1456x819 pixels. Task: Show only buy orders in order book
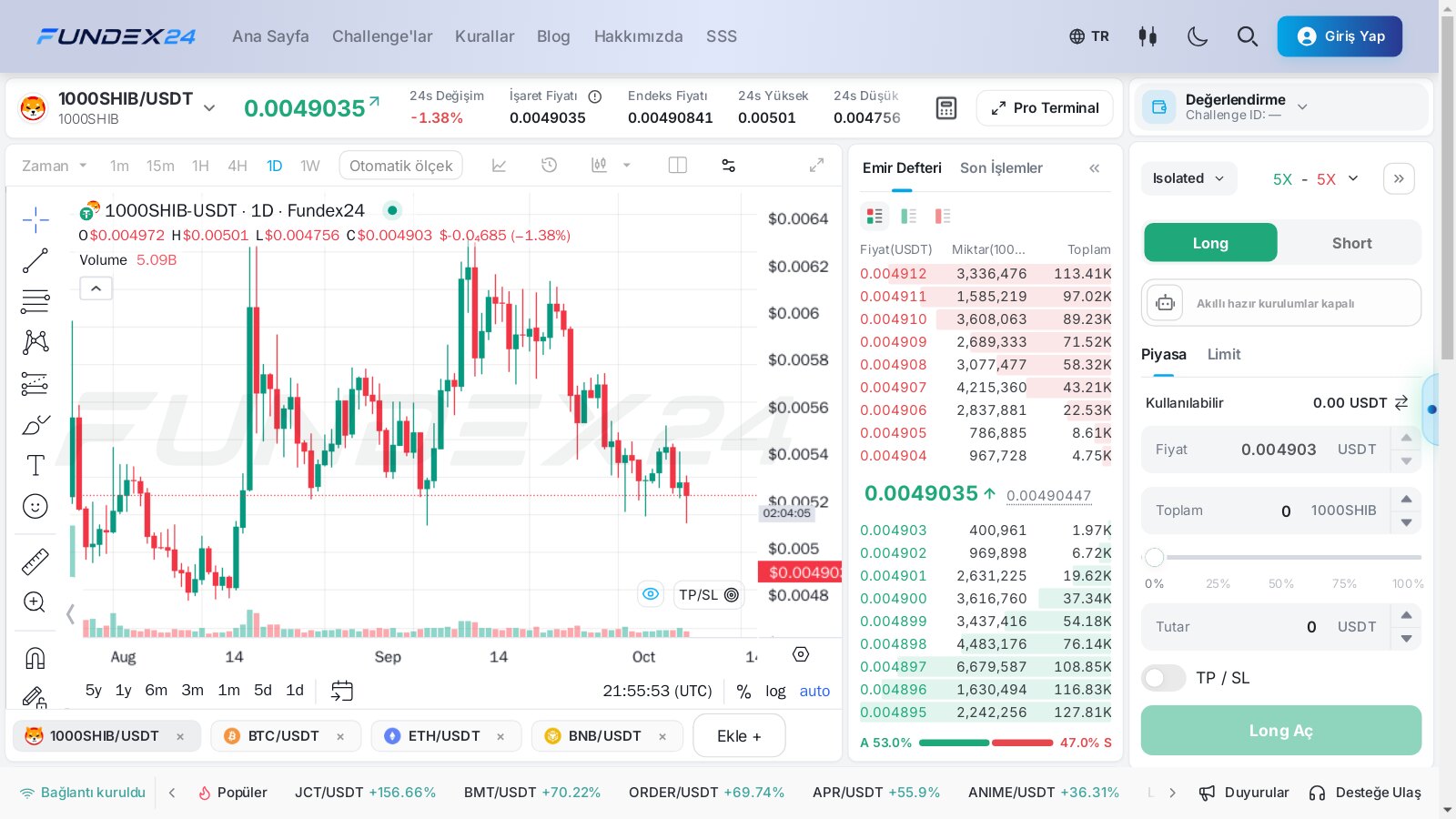point(908,216)
